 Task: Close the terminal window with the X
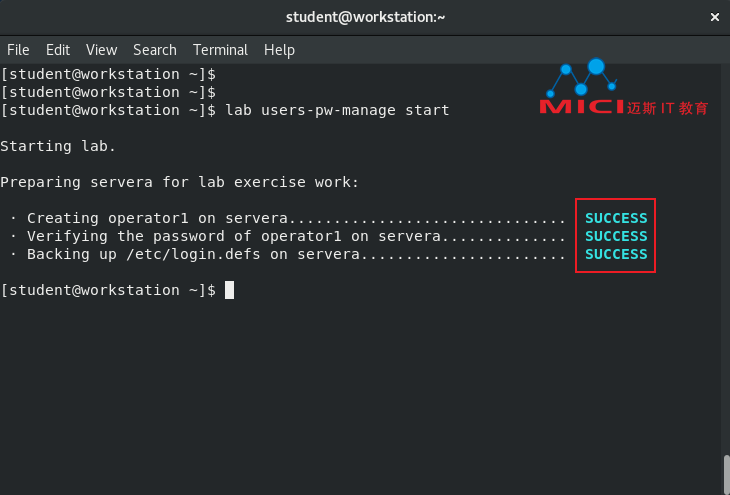715,17
